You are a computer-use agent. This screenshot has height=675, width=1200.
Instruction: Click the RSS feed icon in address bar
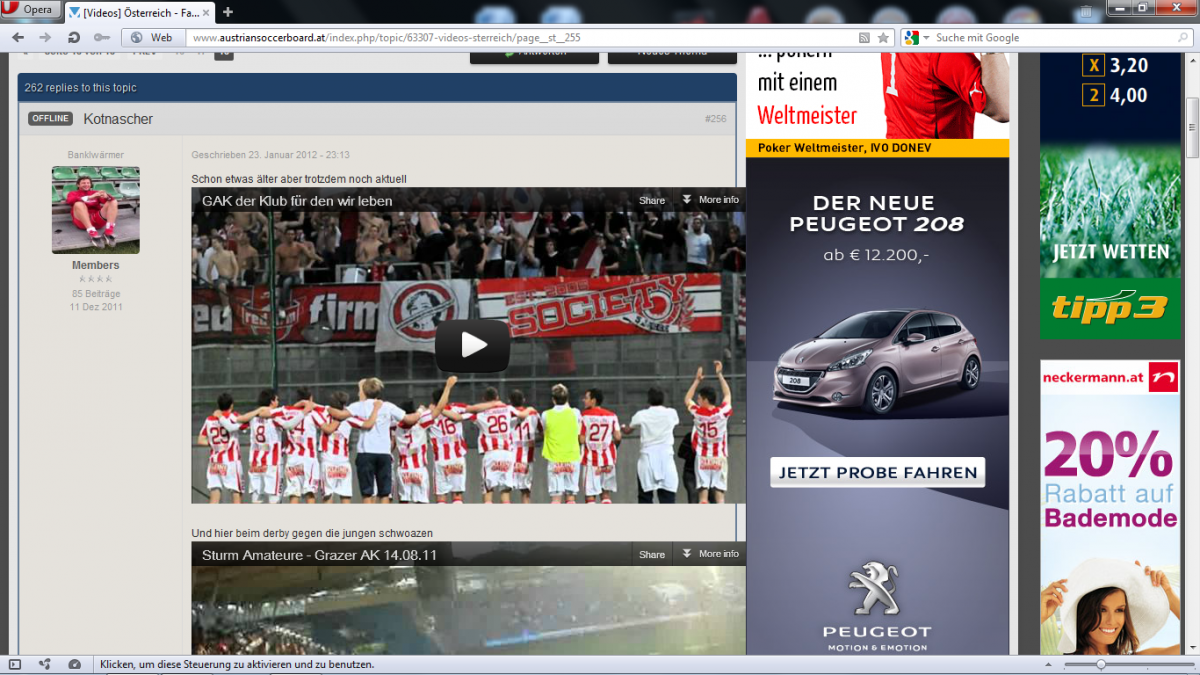[x=864, y=37]
